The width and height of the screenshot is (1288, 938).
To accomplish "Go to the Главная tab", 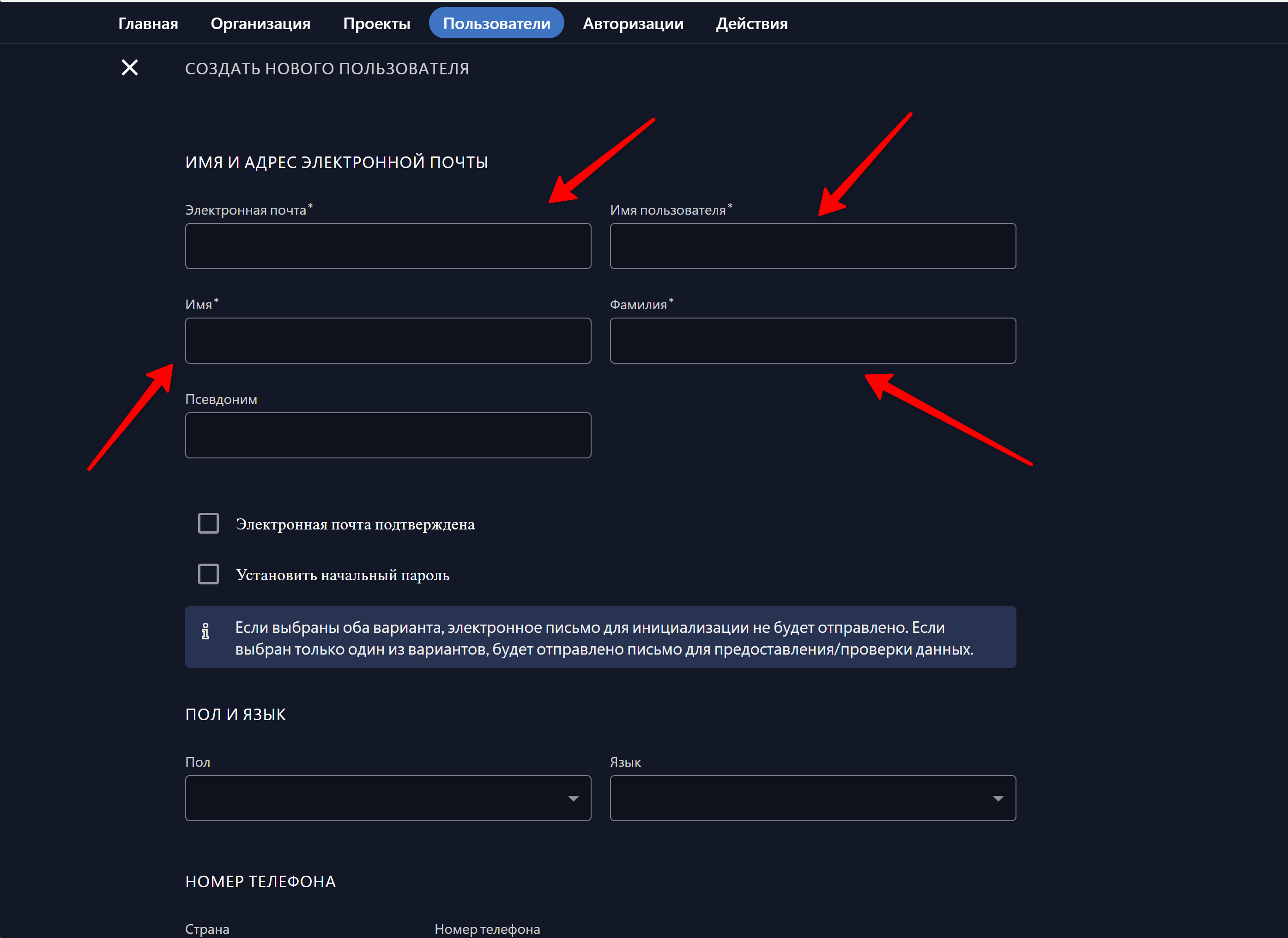I will [x=148, y=23].
